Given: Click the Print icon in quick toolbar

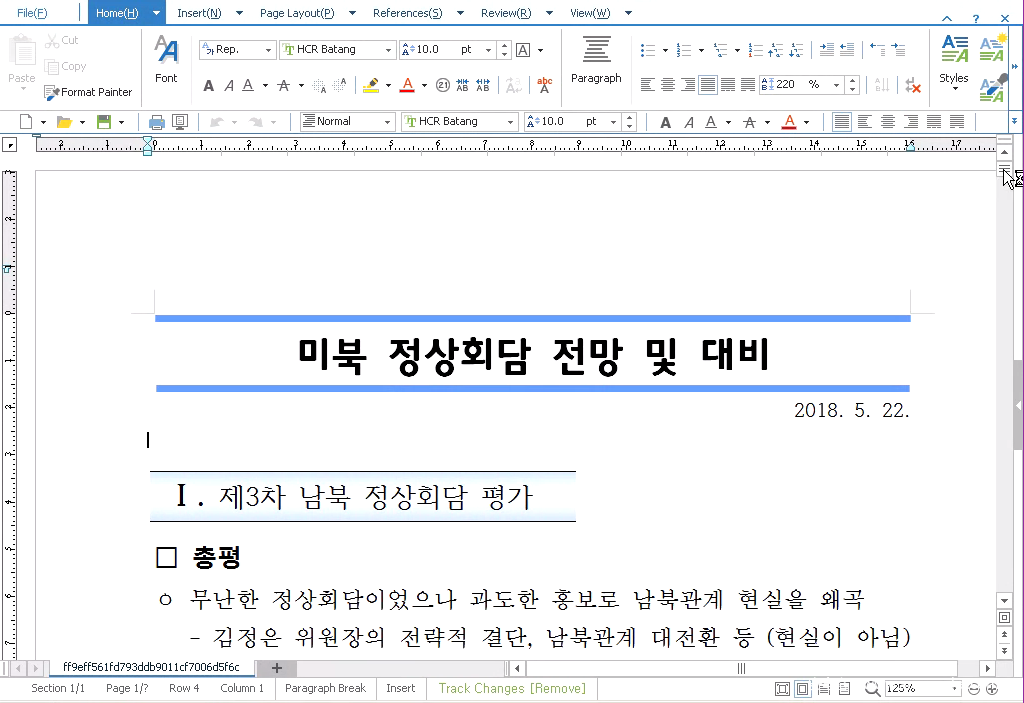Looking at the screenshot, I should click(156, 122).
